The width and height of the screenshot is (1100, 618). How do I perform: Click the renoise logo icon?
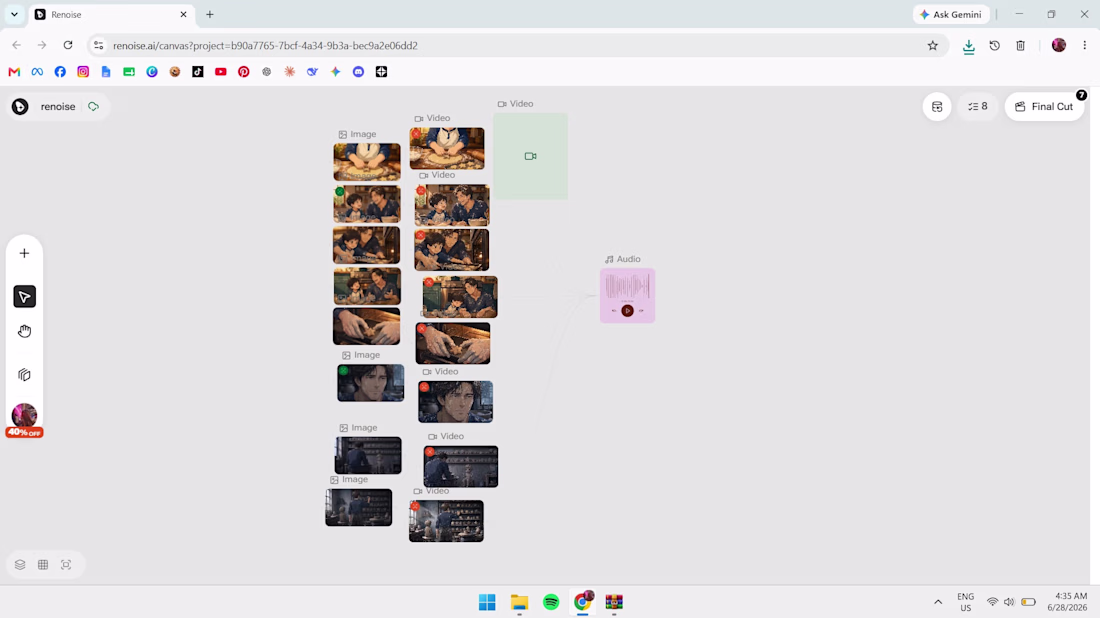pos(20,107)
